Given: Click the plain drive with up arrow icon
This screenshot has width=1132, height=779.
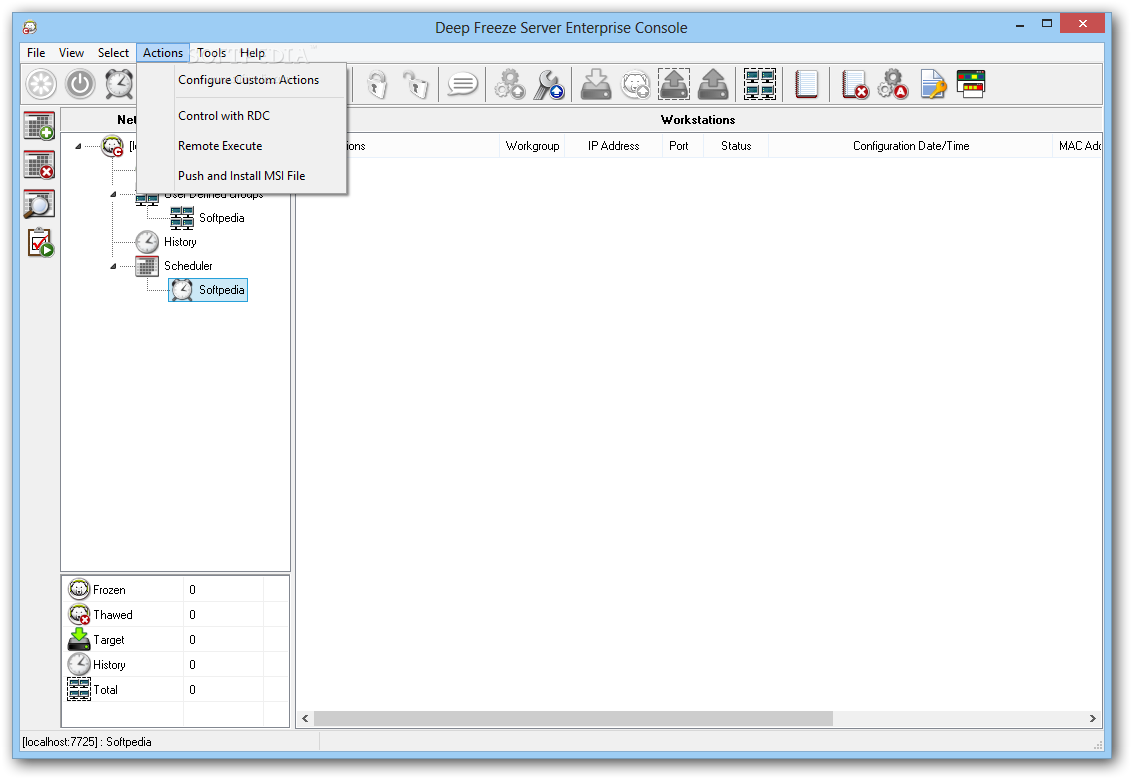Looking at the screenshot, I should pyautogui.click(x=713, y=84).
